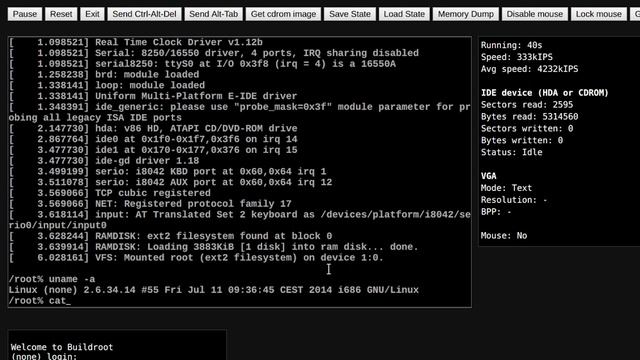The width and height of the screenshot is (640, 360).
Task: Click the Memory Dump button
Action: pos(466,14)
